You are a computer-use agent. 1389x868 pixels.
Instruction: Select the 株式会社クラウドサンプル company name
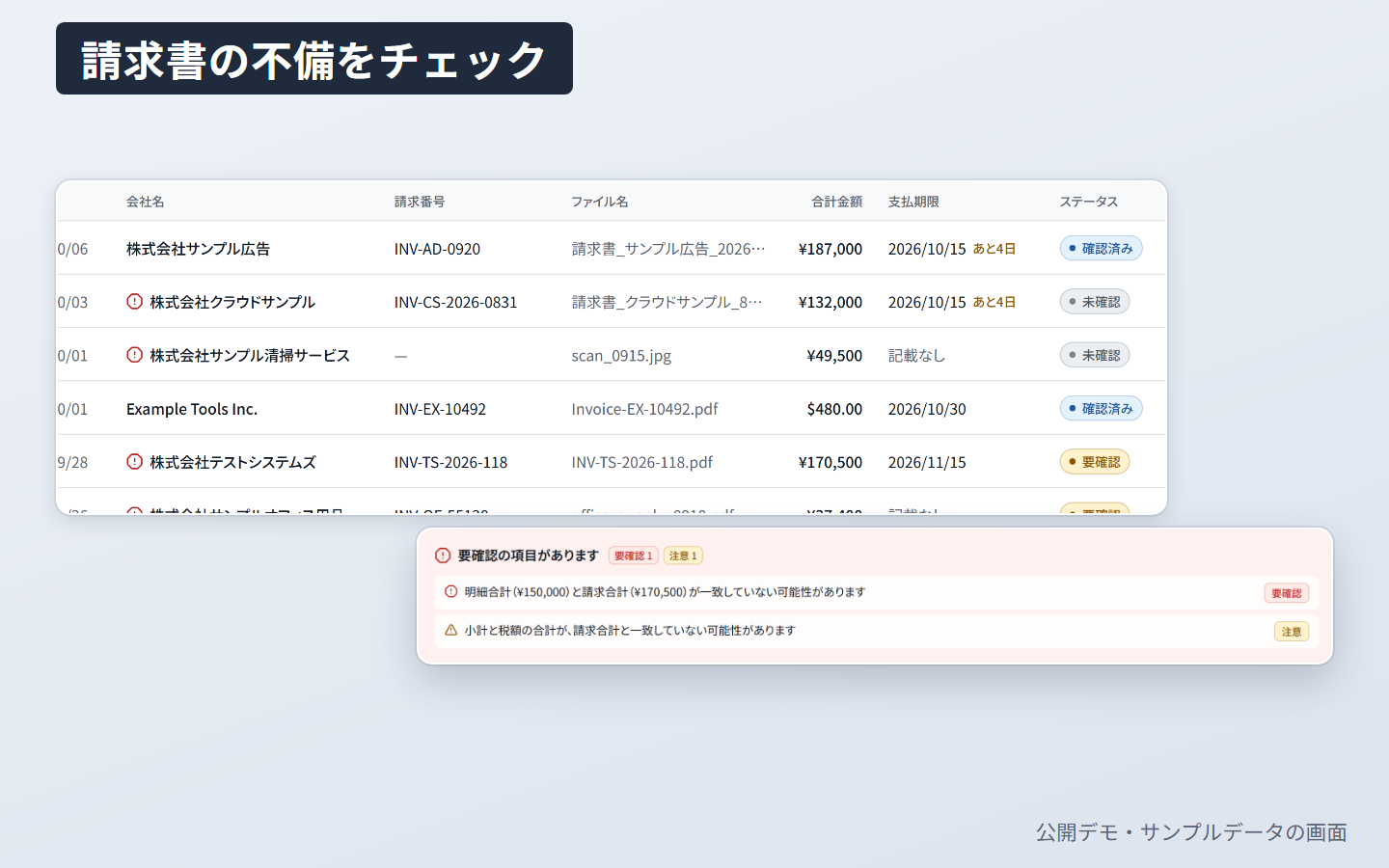click(232, 302)
